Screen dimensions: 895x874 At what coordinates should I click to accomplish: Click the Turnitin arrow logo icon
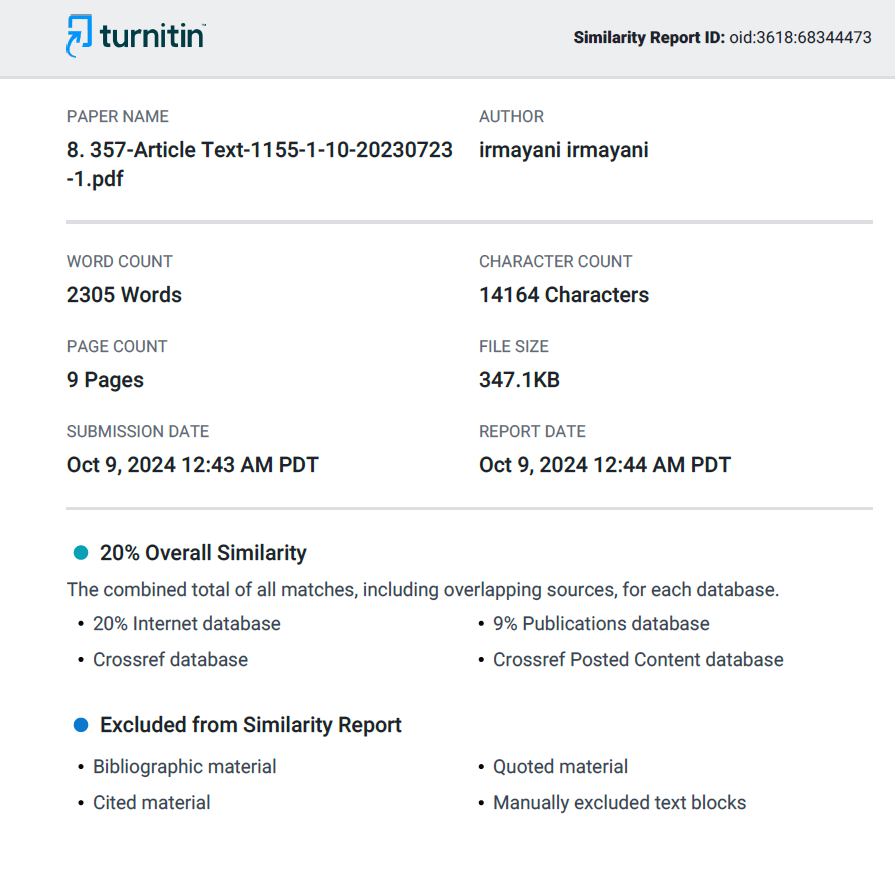coord(79,36)
